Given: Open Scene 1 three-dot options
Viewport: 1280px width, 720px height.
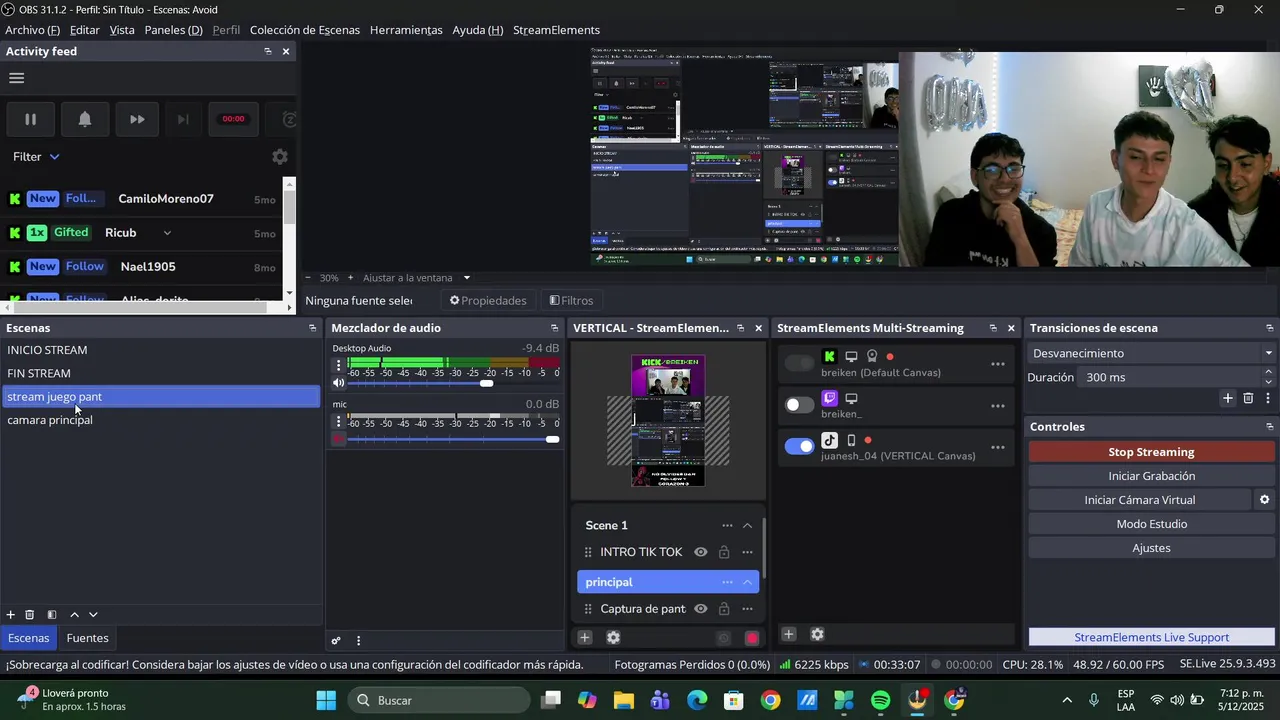Looking at the screenshot, I should click(727, 525).
